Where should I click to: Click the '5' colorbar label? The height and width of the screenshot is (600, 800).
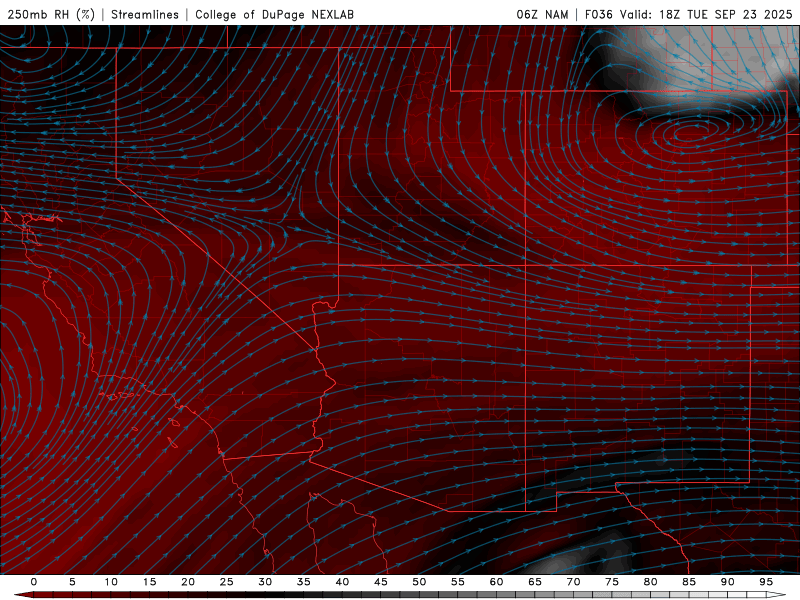[72, 582]
